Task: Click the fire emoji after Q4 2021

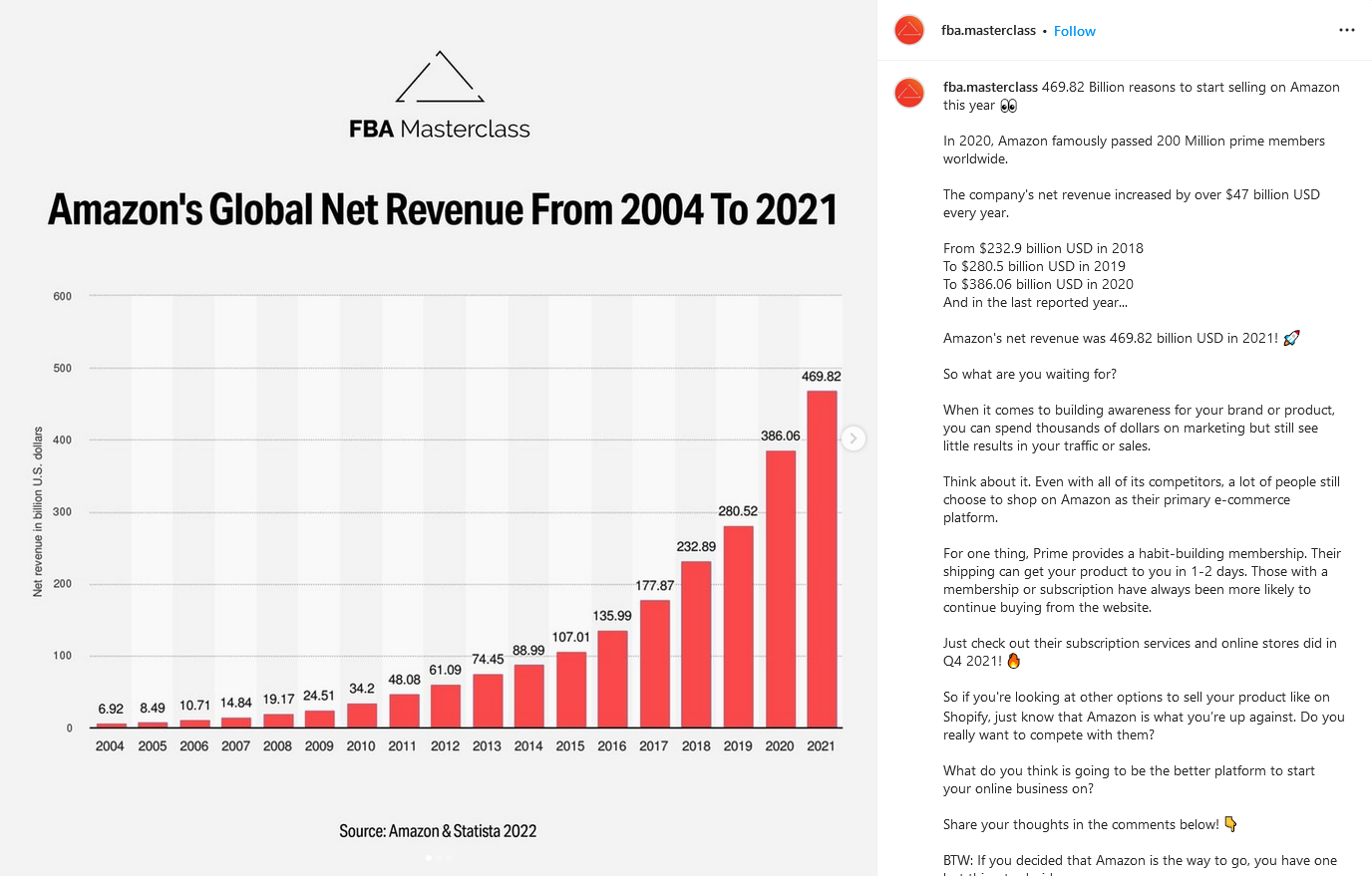Action: pos(1014,661)
